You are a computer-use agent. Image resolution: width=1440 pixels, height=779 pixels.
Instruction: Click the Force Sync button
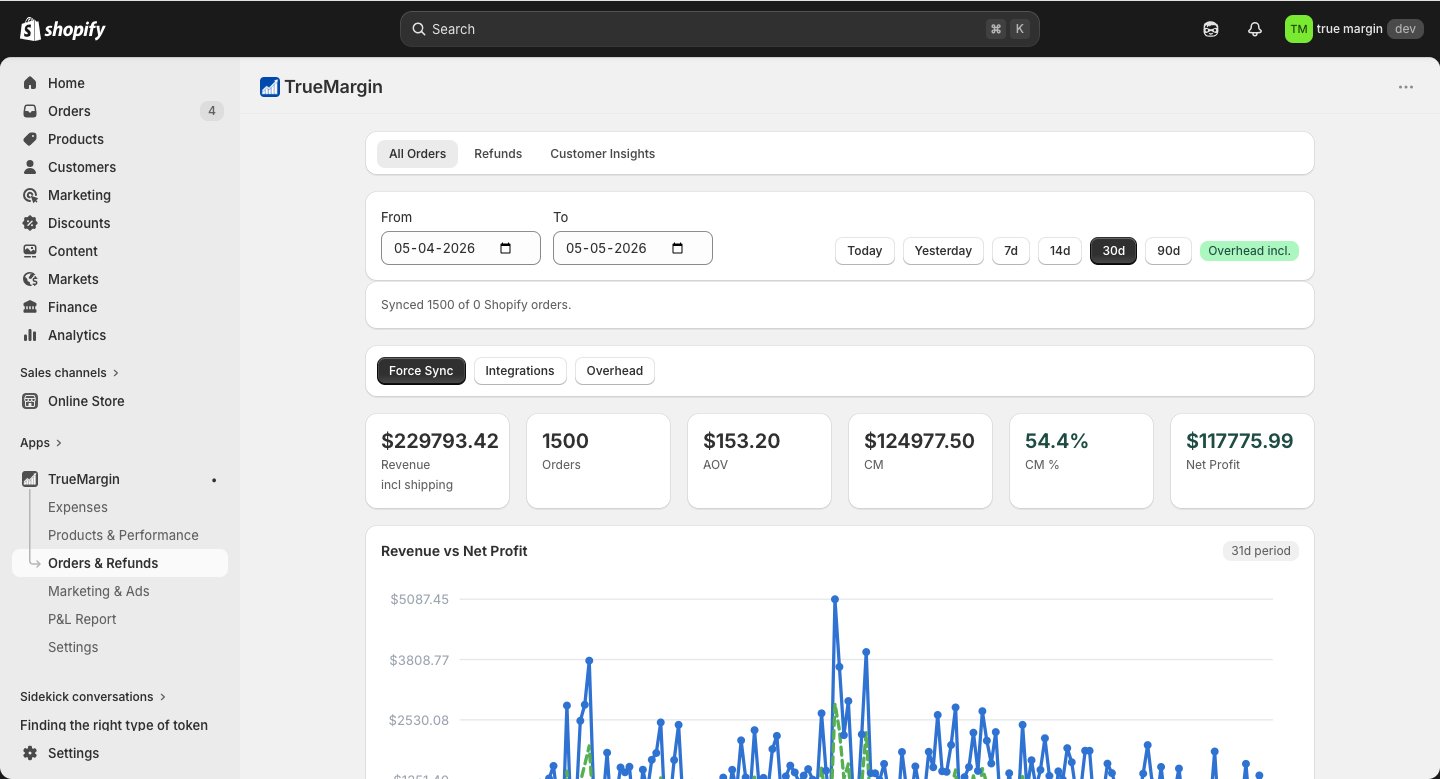click(421, 370)
